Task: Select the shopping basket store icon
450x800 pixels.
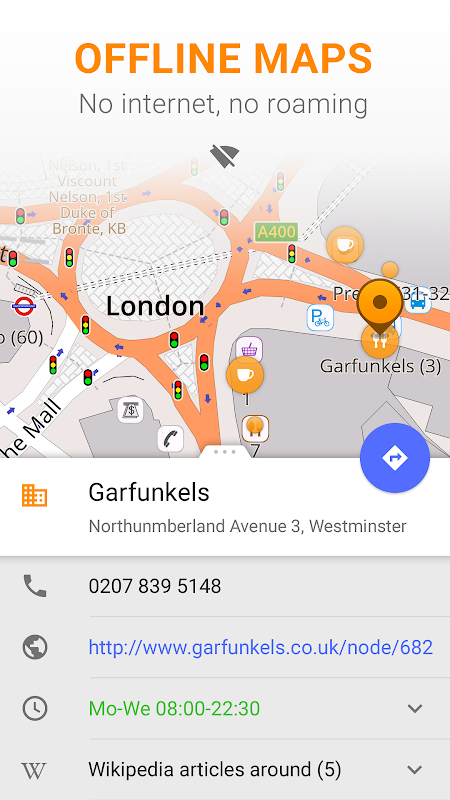Action: tap(249, 349)
